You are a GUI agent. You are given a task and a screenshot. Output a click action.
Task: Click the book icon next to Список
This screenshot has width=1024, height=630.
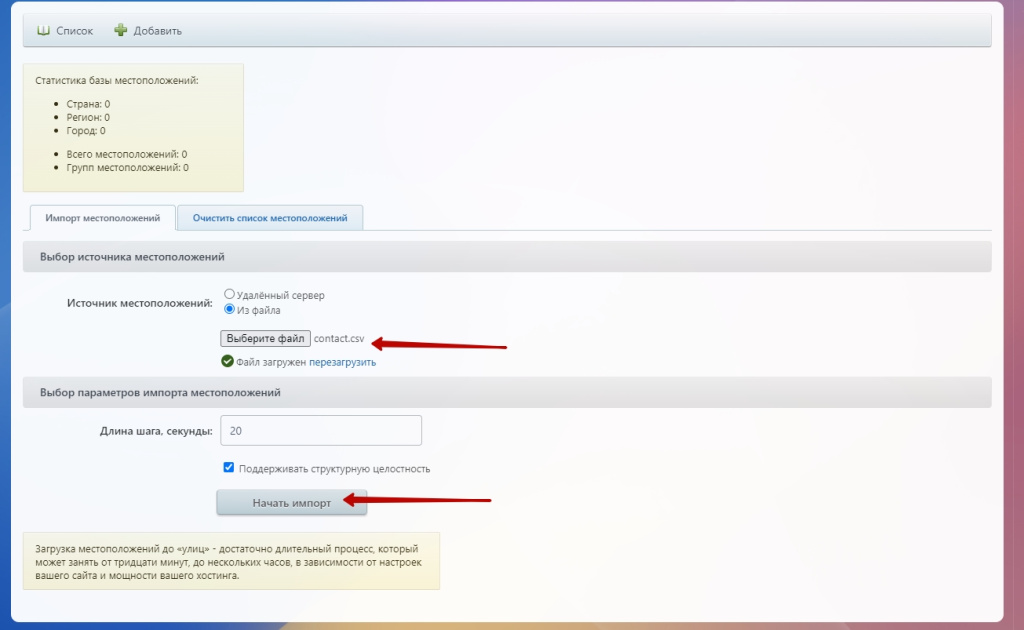[43, 31]
